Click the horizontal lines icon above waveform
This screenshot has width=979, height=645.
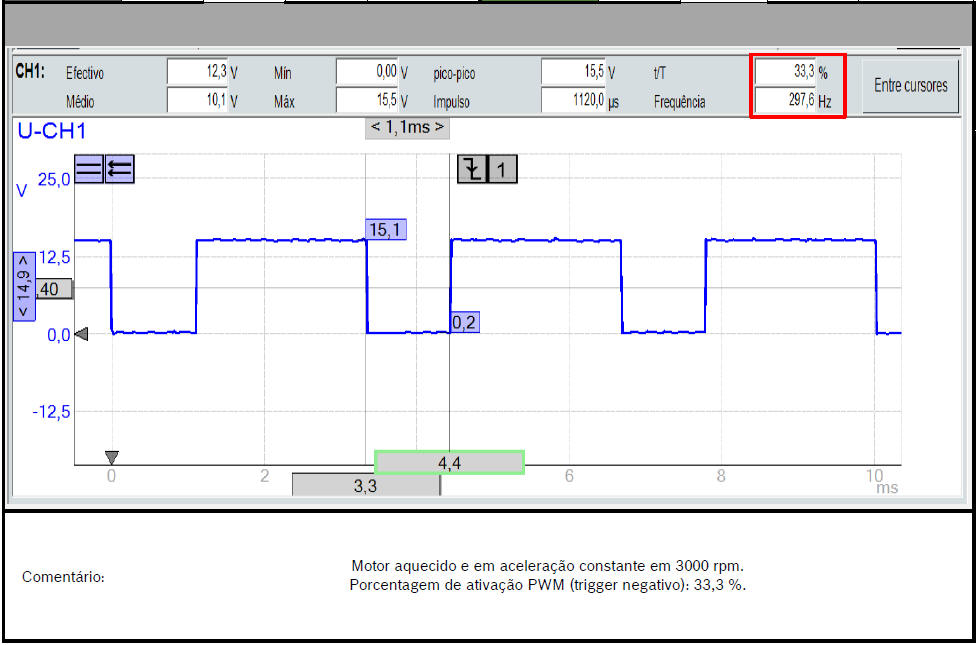(x=89, y=169)
